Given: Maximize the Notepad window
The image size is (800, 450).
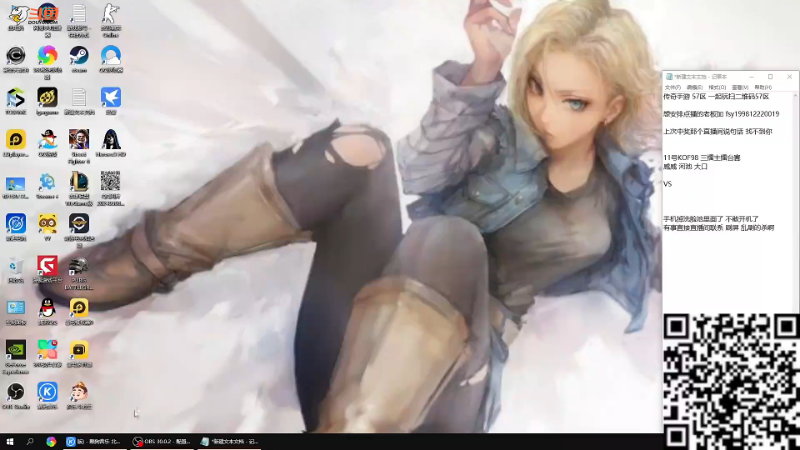Looking at the screenshot, I should point(770,77).
